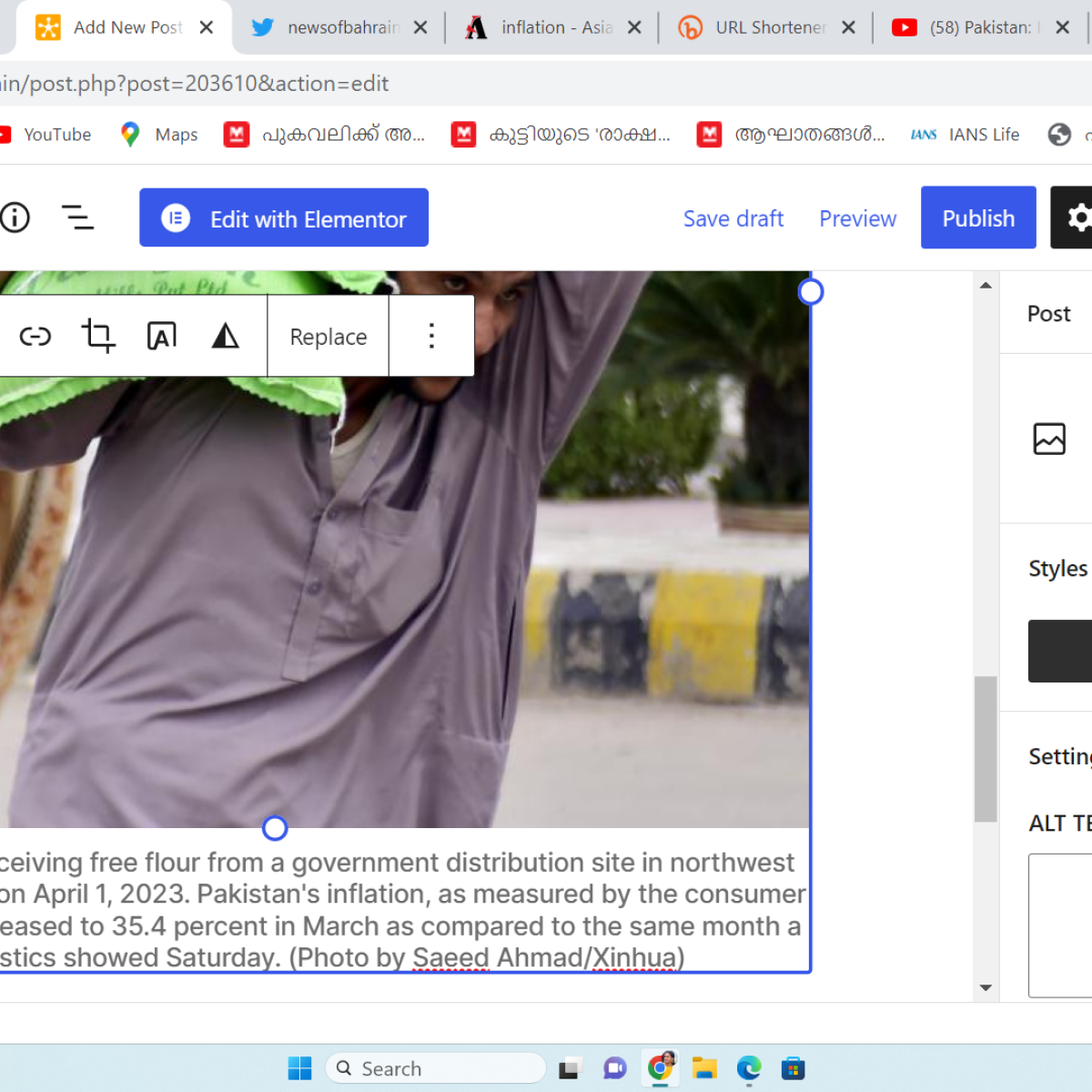The width and height of the screenshot is (1092, 1092).
Task: Open third Manorama bookmark ആഘാതങ്ങൾ
Action: pyautogui.click(x=791, y=135)
